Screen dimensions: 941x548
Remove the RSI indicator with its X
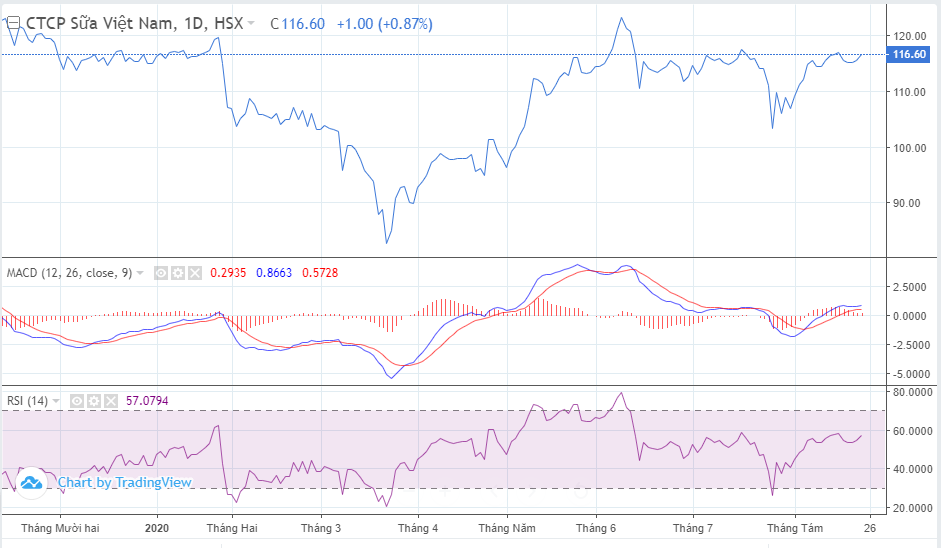click(x=111, y=401)
